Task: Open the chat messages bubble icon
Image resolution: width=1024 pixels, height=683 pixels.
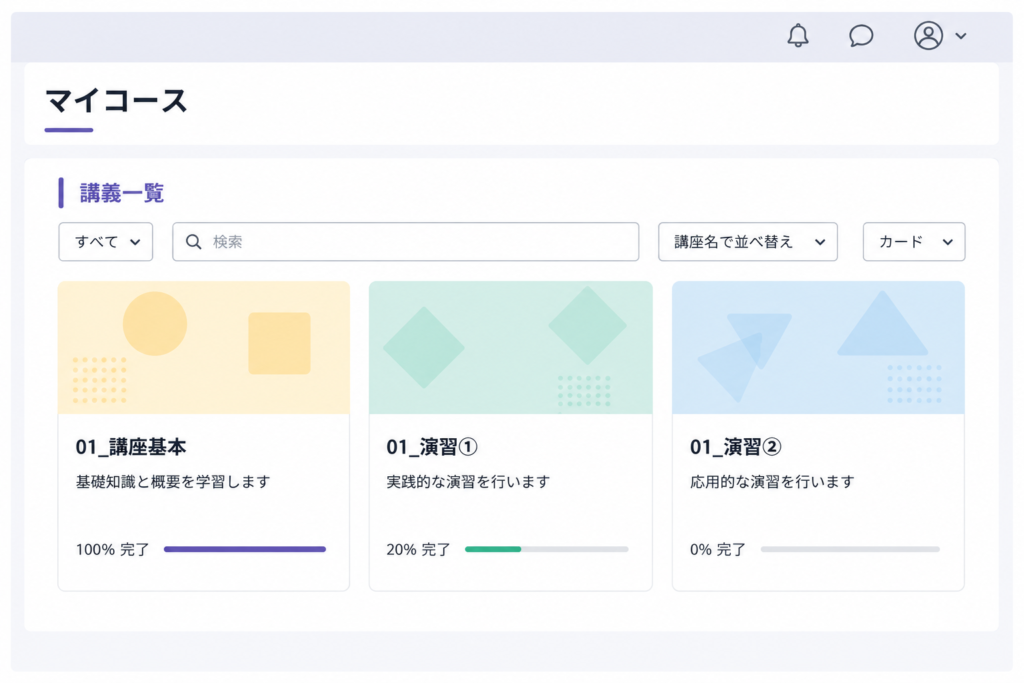Action: coord(861,35)
